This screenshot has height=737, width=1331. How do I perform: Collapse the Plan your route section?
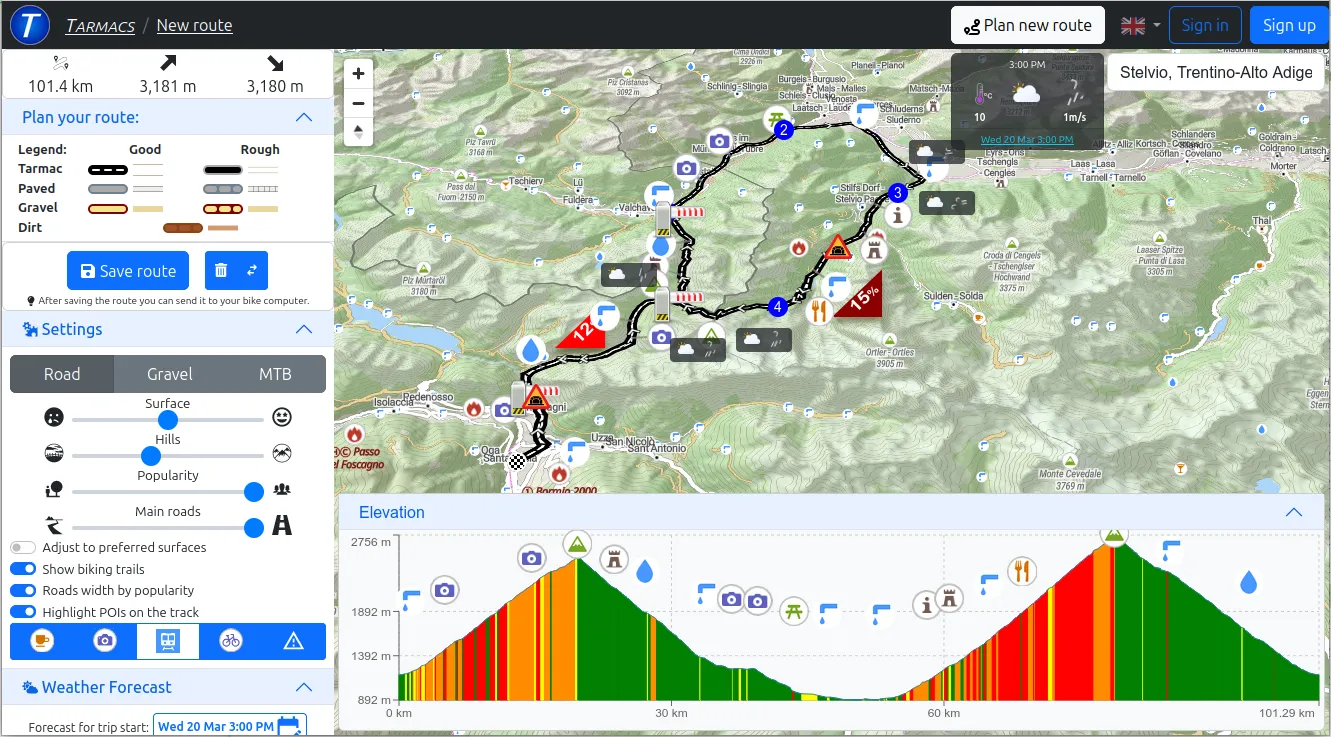coord(304,117)
